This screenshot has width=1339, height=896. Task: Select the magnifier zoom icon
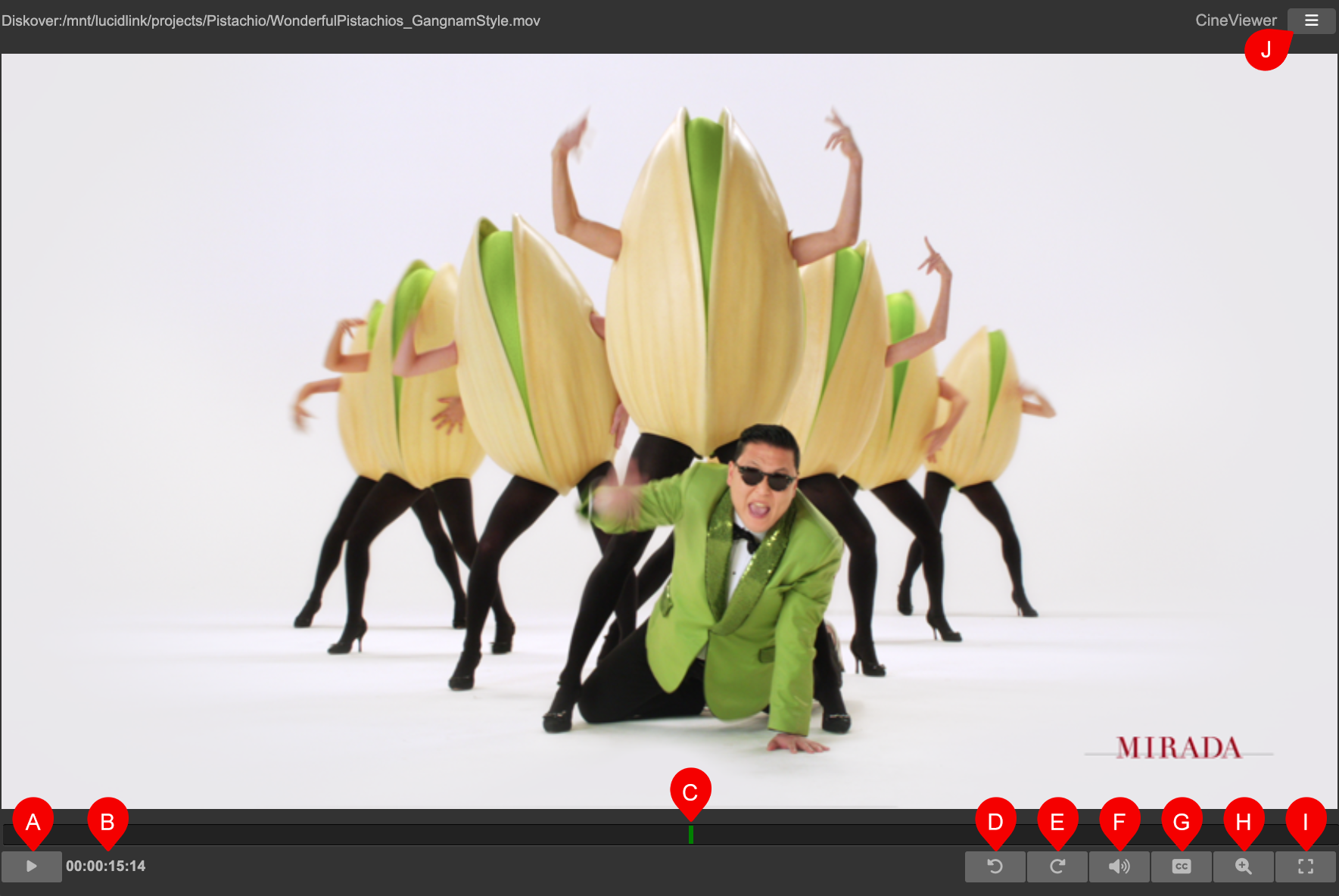tap(1243, 866)
